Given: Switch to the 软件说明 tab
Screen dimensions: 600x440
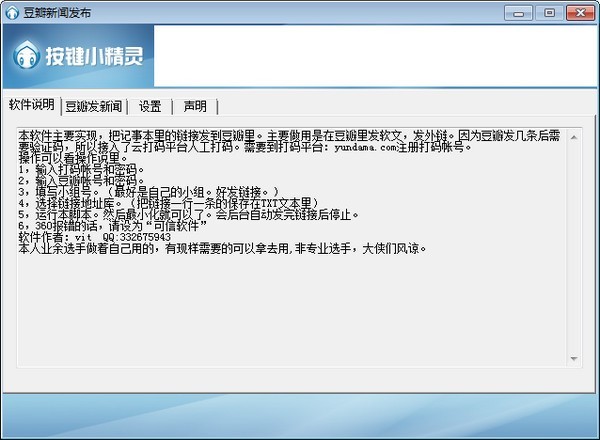Looking at the screenshot, I should [x=32, y=105].
